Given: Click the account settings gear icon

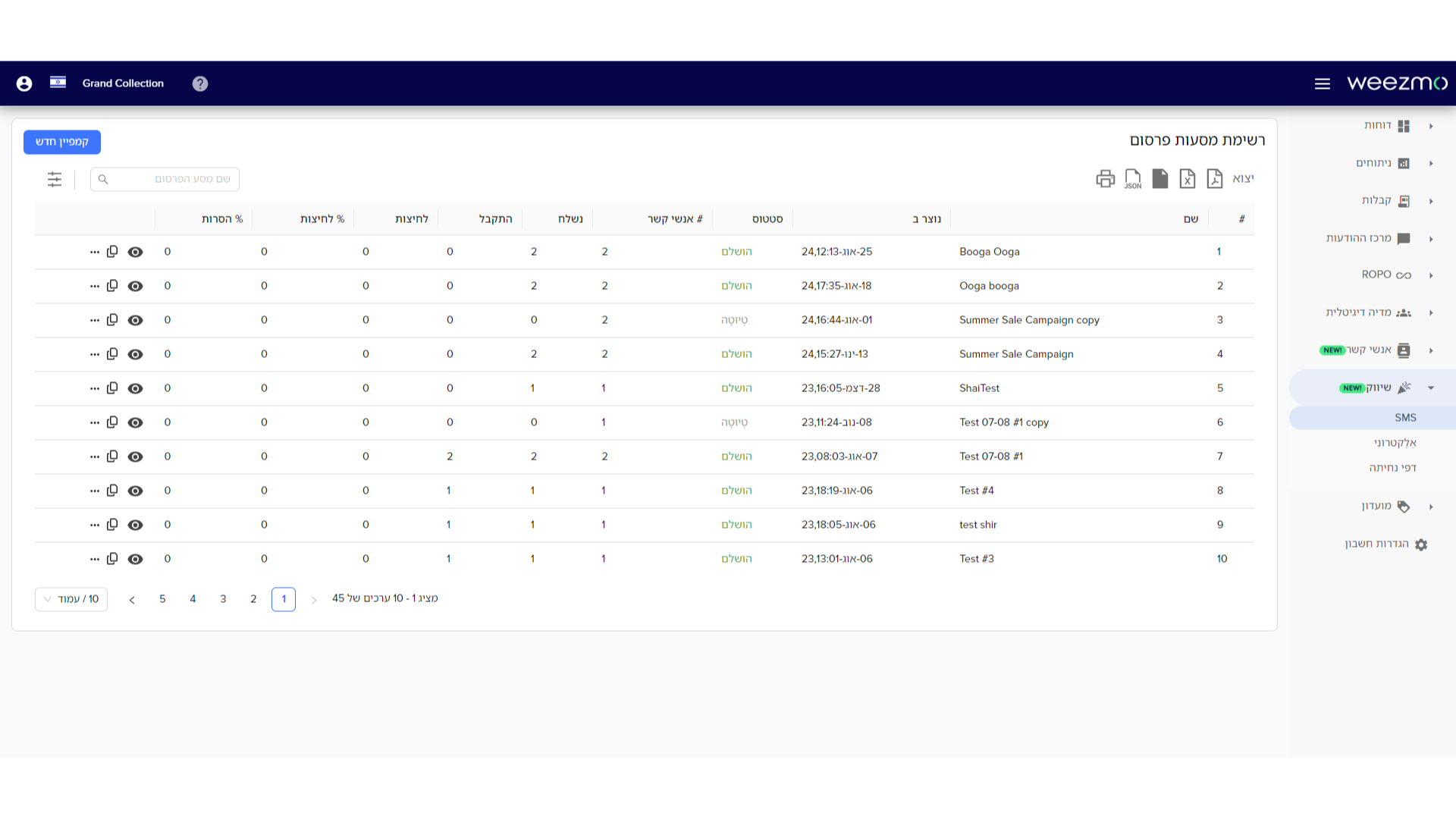Looking at the screenshot, I should click(x=1421, y=544).
